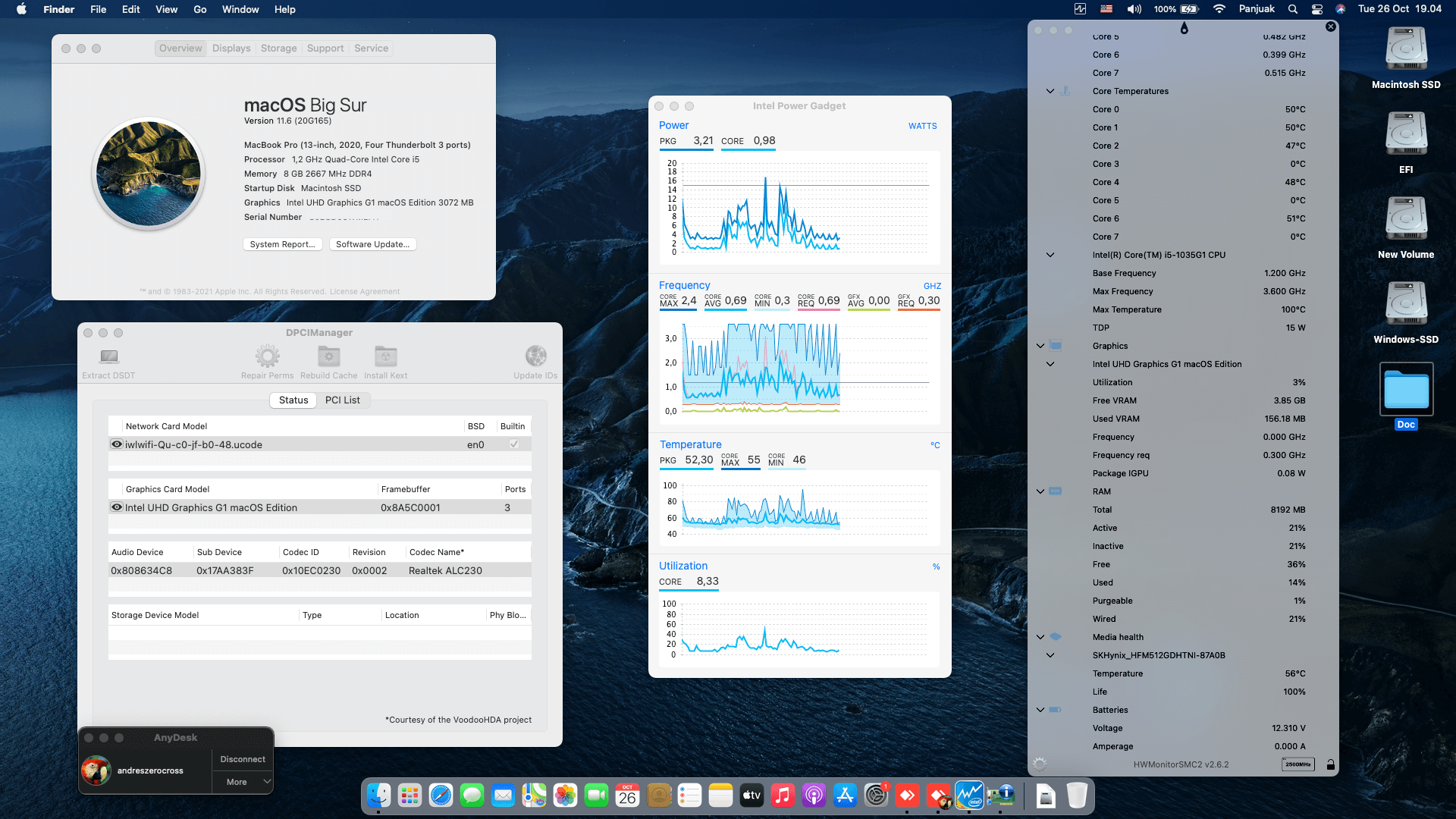The width and height of the screenshot is (1456, 819).
Task: Toggle Builtin checkbox for iwlwifi network card
Action: (513, 444)
